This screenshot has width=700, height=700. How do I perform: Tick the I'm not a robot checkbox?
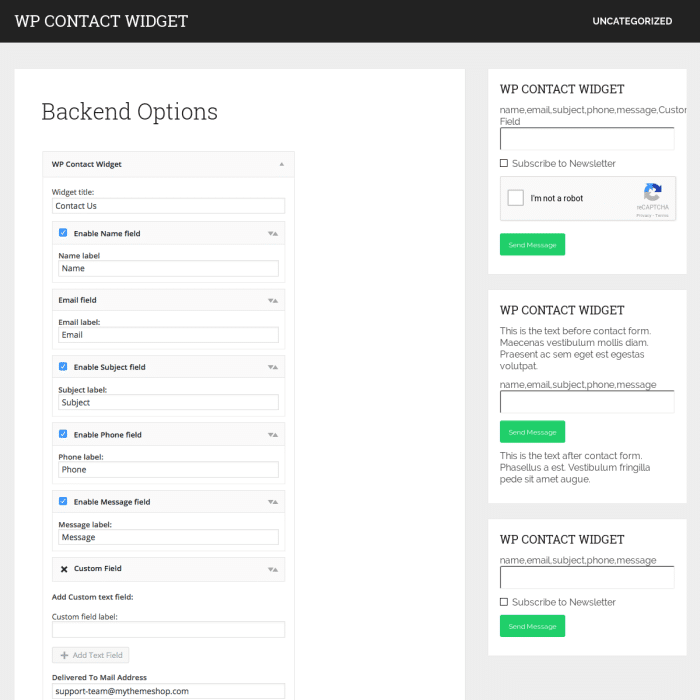[516, 198]
